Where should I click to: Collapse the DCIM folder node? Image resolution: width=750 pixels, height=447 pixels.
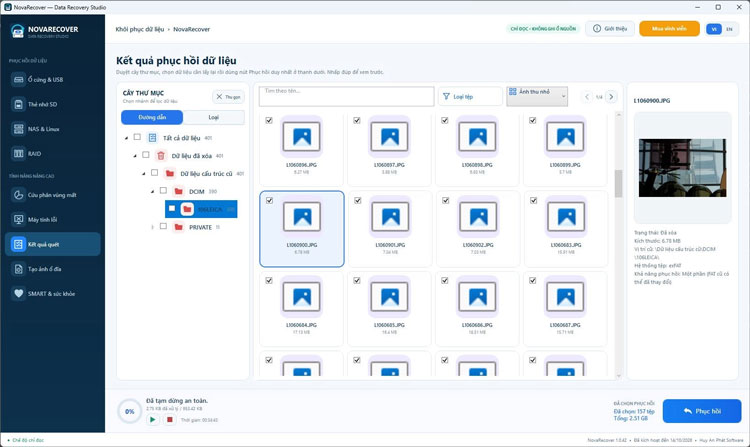152,191
